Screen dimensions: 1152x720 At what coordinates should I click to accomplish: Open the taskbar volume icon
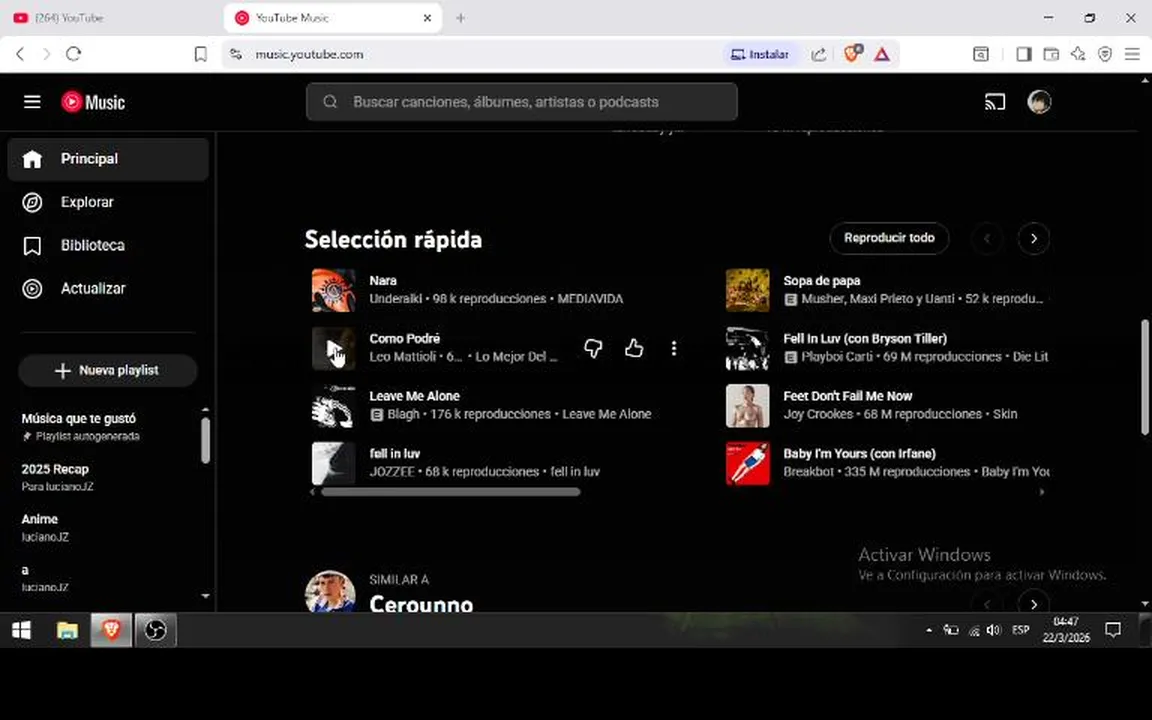click(x=994, y=630)
